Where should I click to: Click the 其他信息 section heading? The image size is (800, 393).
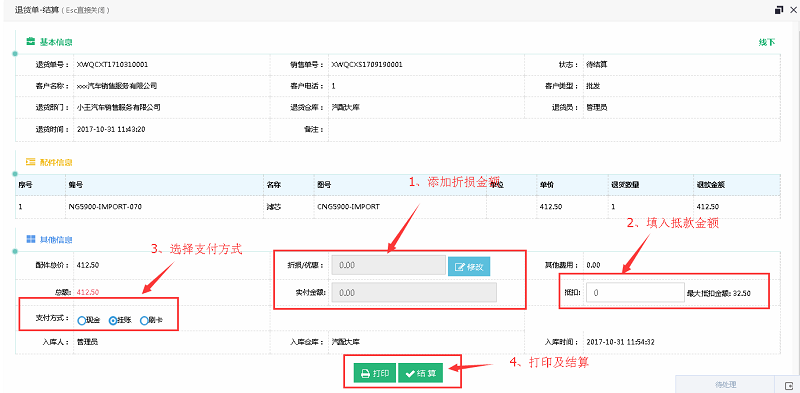[x=56, y=239]
